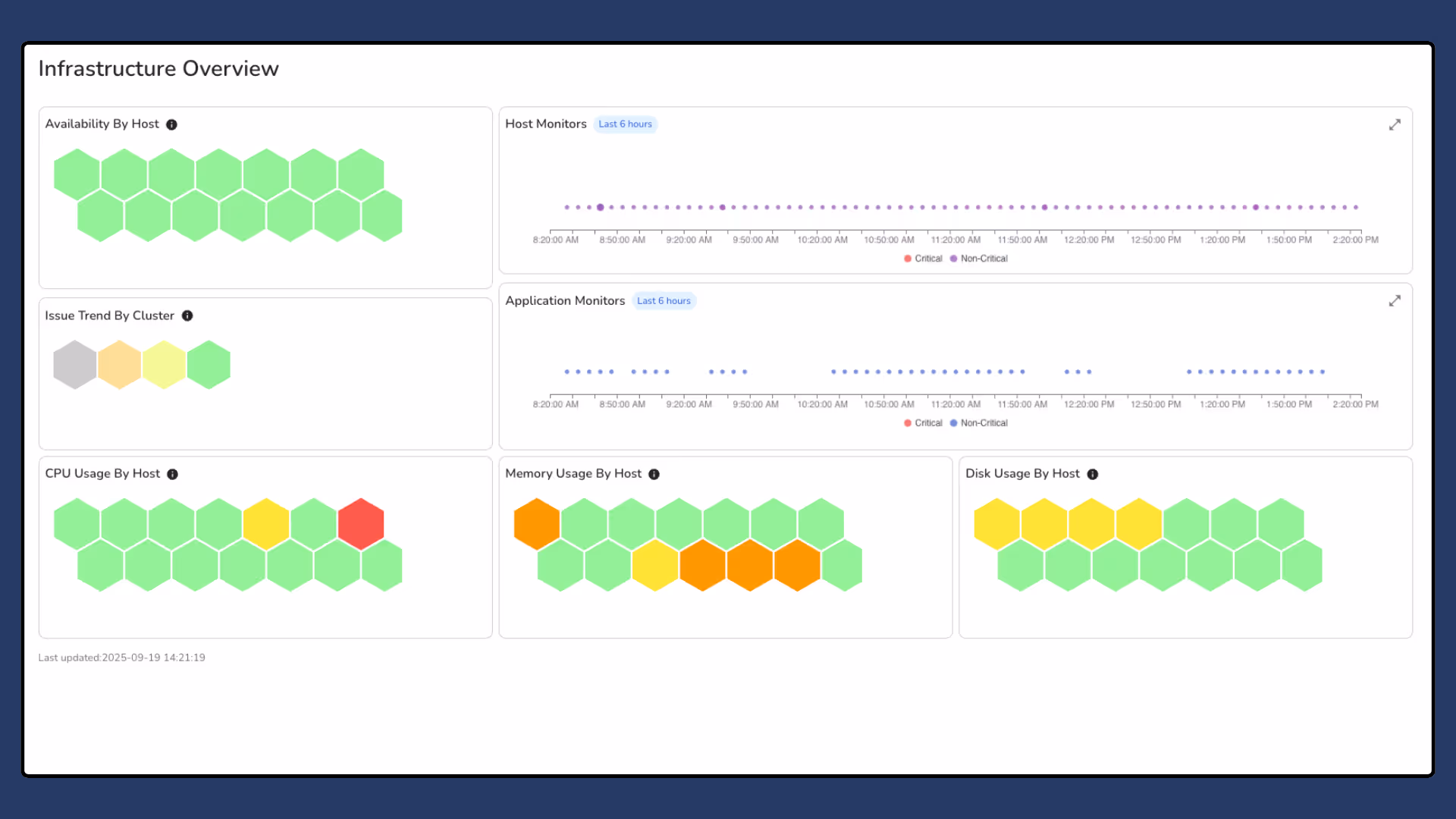Expand the Application Monitors chart panel
Viewport: 1456px width, 819px height.
click(x=1394, y=301)
